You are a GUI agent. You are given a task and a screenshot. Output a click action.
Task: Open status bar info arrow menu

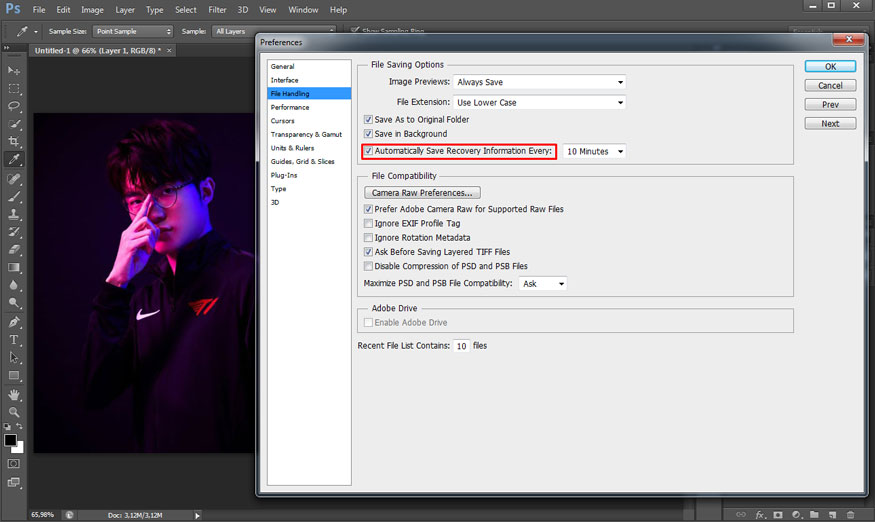(197, 515)
